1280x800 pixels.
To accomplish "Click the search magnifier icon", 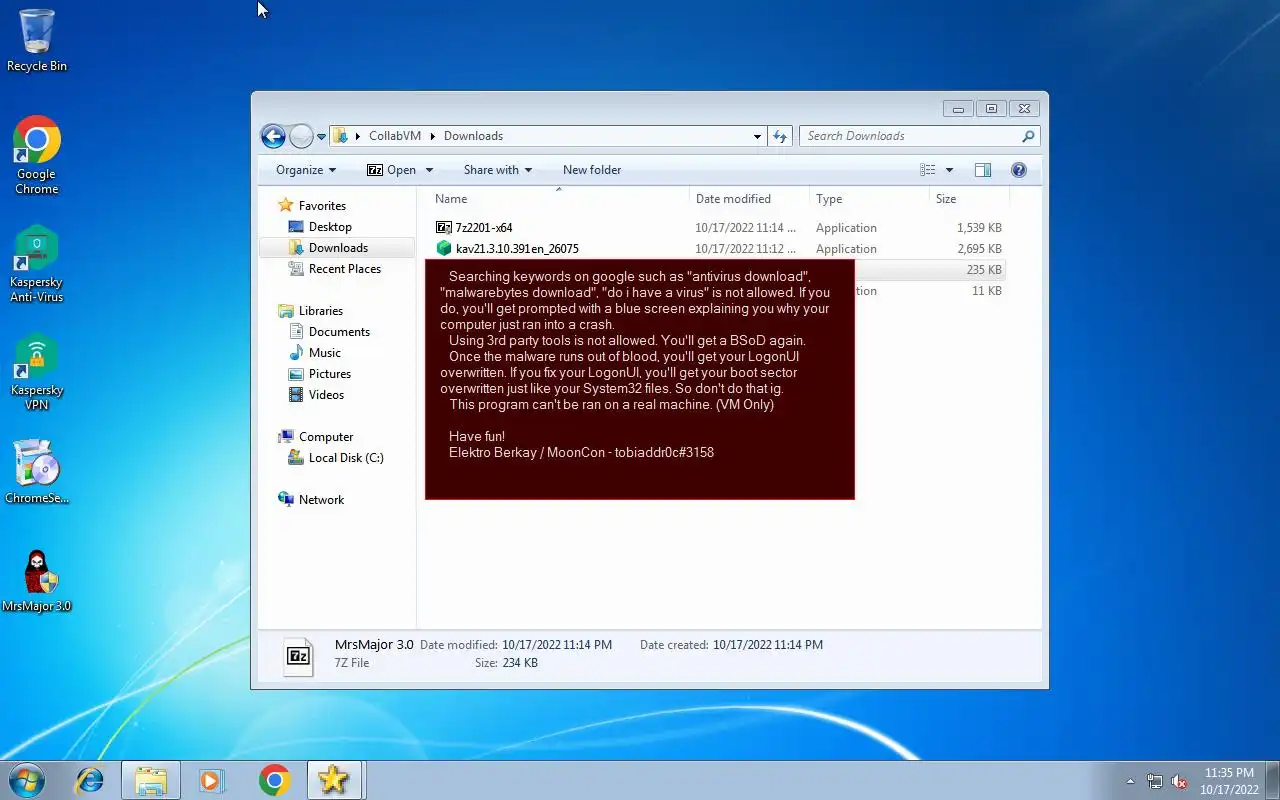I will 1028,136.
